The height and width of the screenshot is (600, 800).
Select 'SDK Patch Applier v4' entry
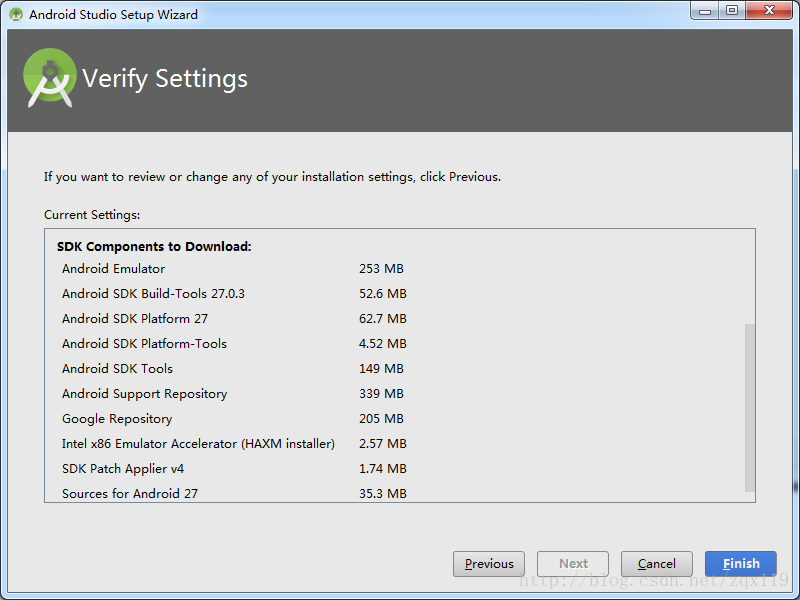click(122, 468)
